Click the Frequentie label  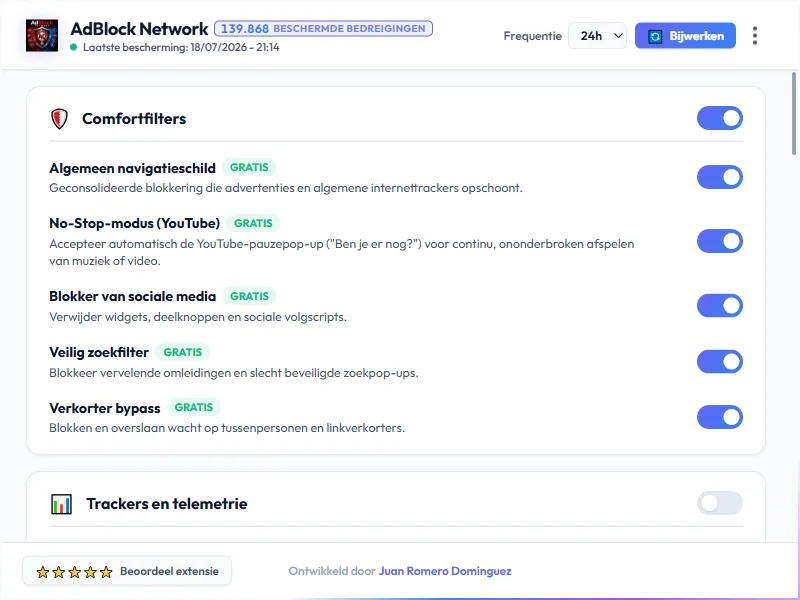point(532,36)
